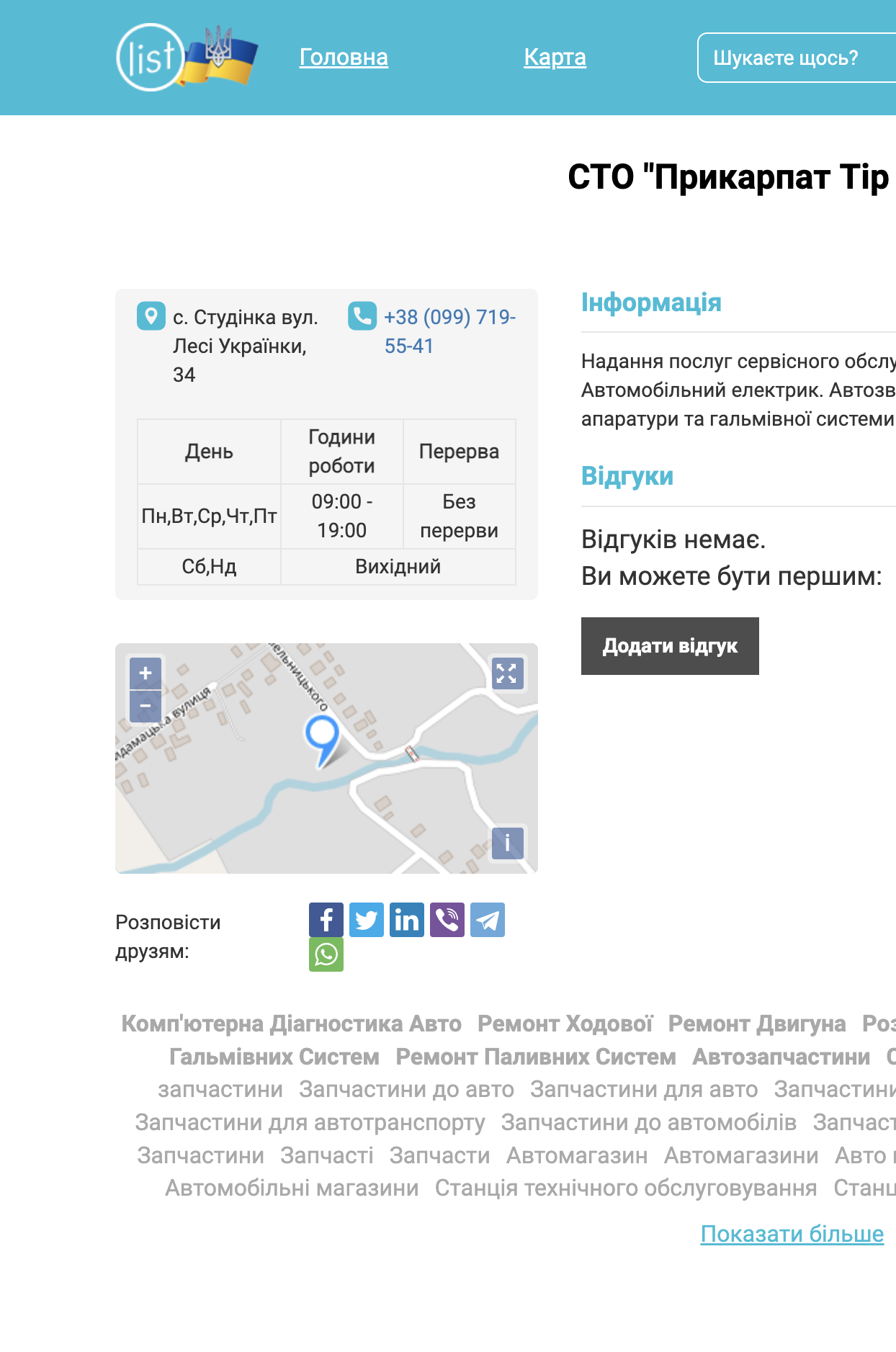
Task: Click the Додати відгук button
Action: (x=670, y=646)
